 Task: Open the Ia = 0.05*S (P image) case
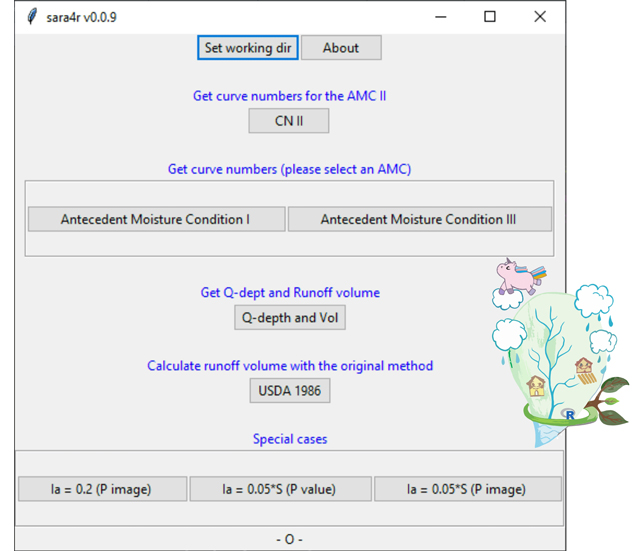[x=466, y=489]
